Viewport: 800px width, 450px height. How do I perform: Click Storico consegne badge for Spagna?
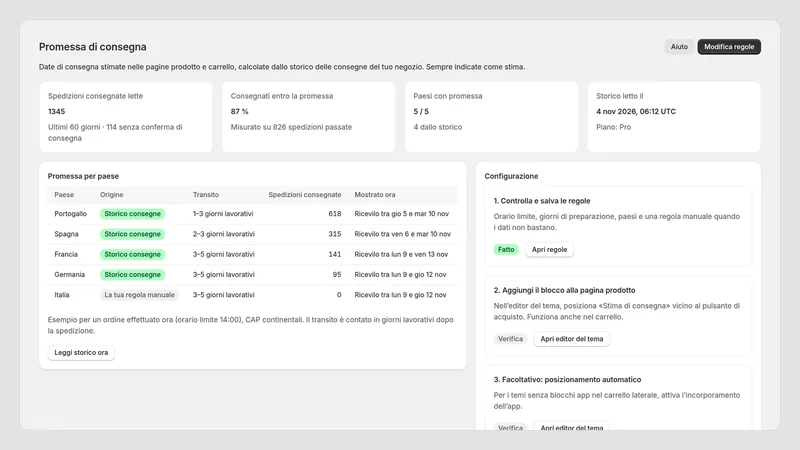coord(132,234)
